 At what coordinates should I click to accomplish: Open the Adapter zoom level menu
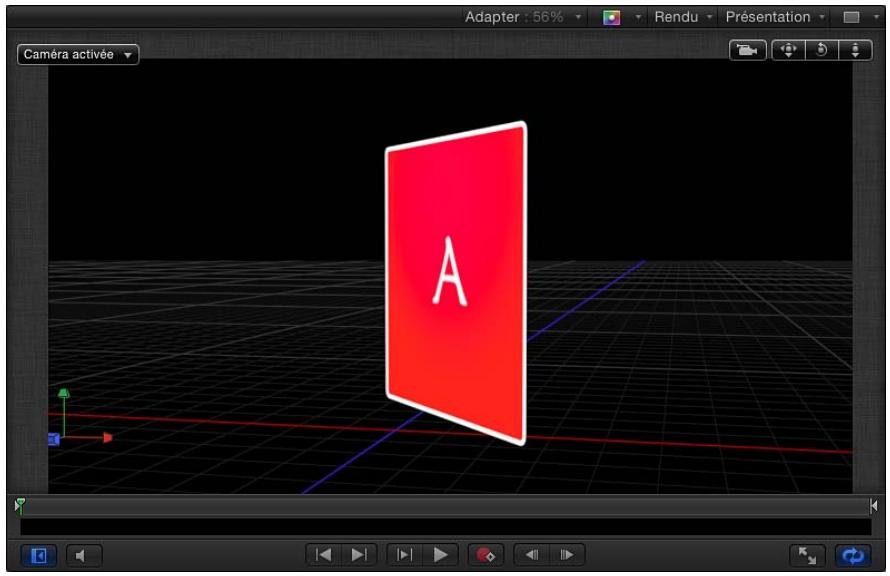point(523,17)
